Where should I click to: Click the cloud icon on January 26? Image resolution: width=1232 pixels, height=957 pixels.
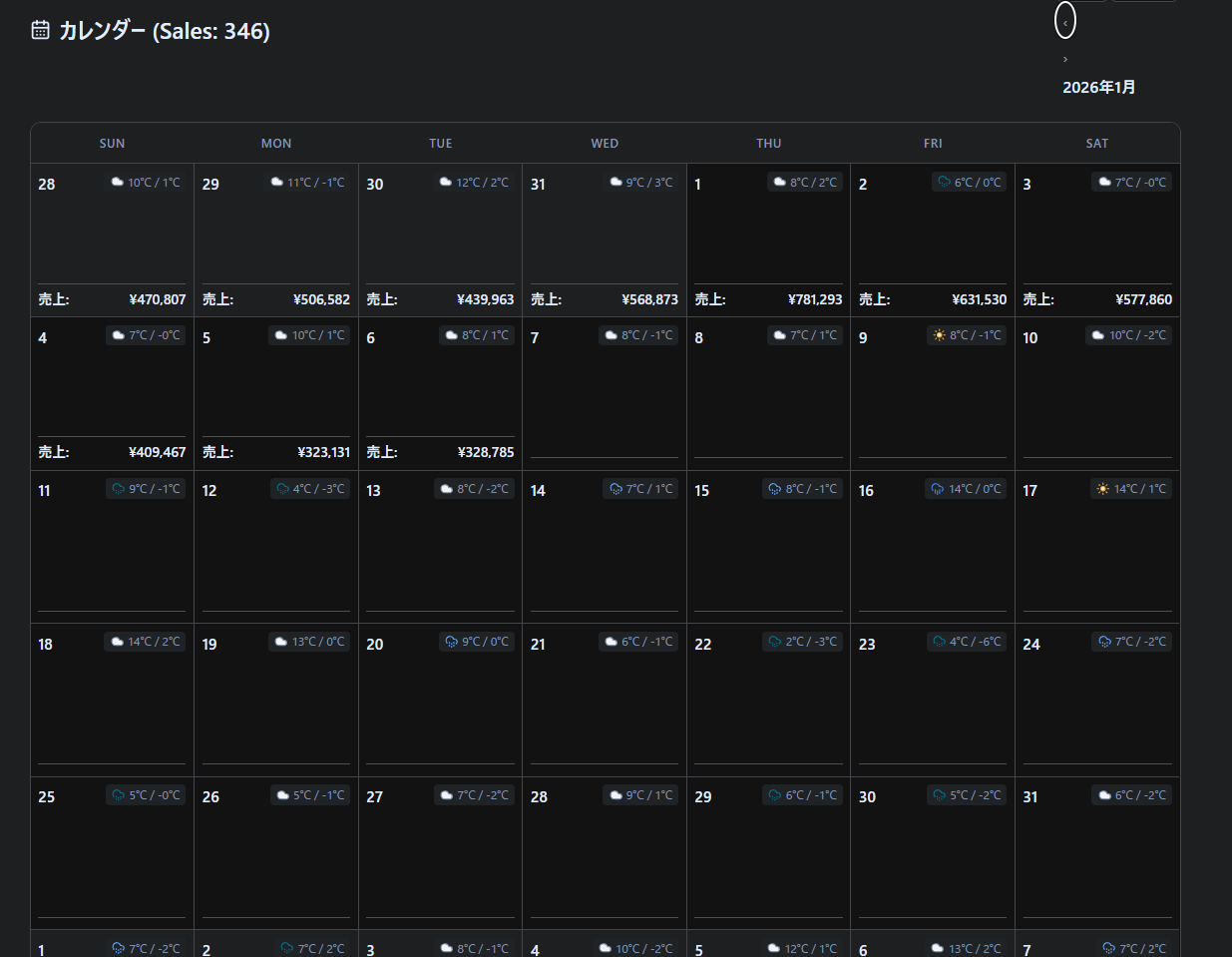(282, 795)
